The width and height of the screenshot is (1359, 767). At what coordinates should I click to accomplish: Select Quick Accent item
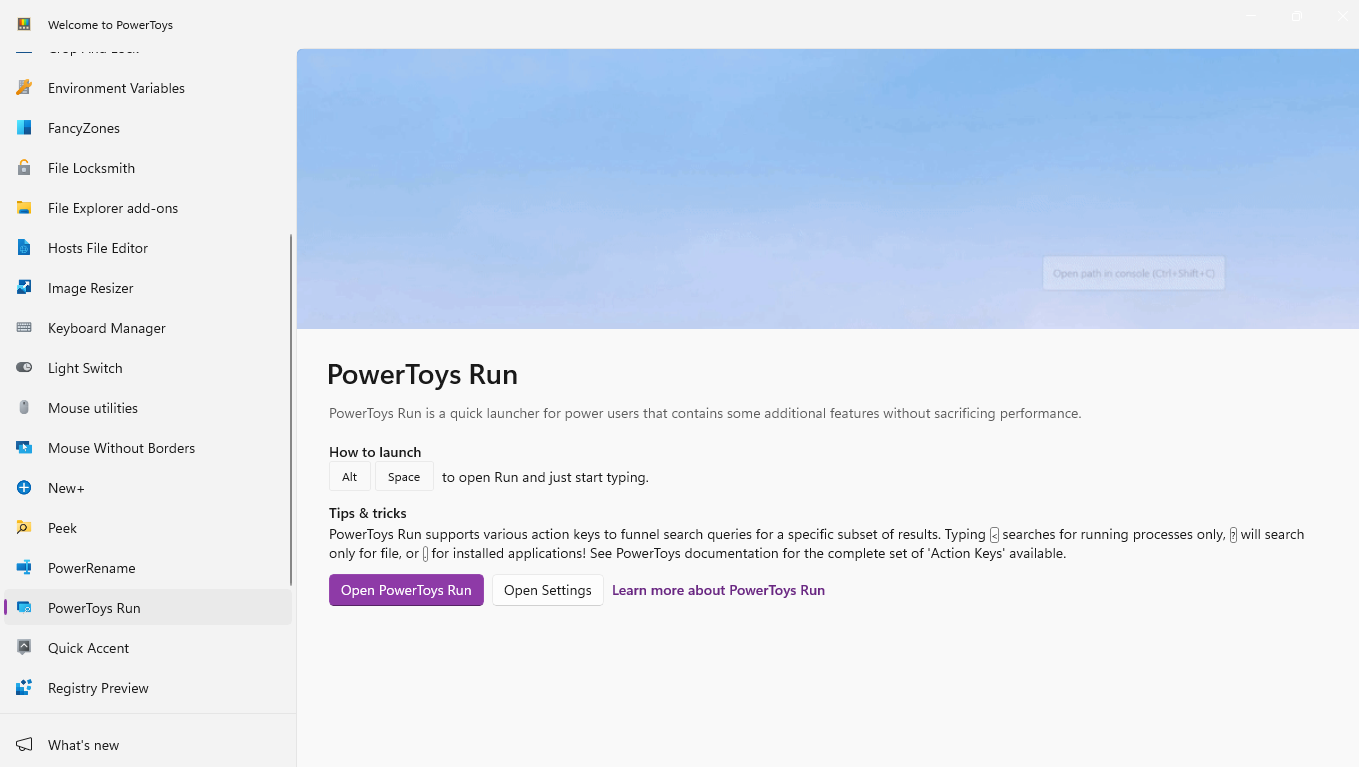(x=148, y=648)
